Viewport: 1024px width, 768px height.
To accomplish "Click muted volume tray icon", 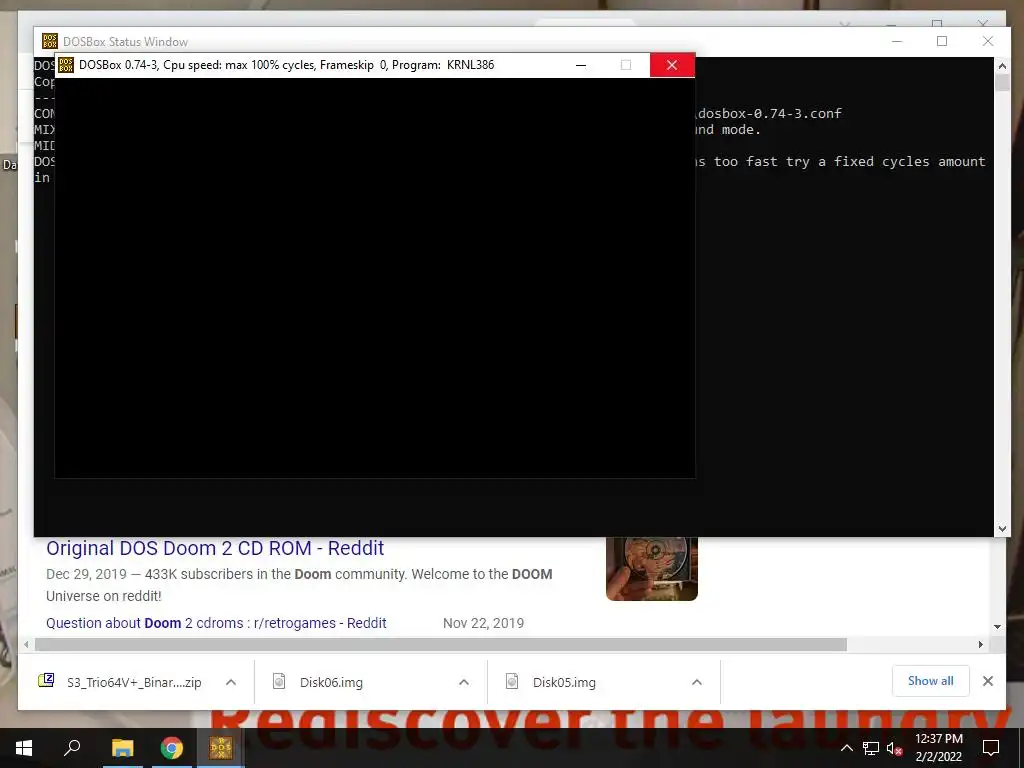I will click(894, 748).
